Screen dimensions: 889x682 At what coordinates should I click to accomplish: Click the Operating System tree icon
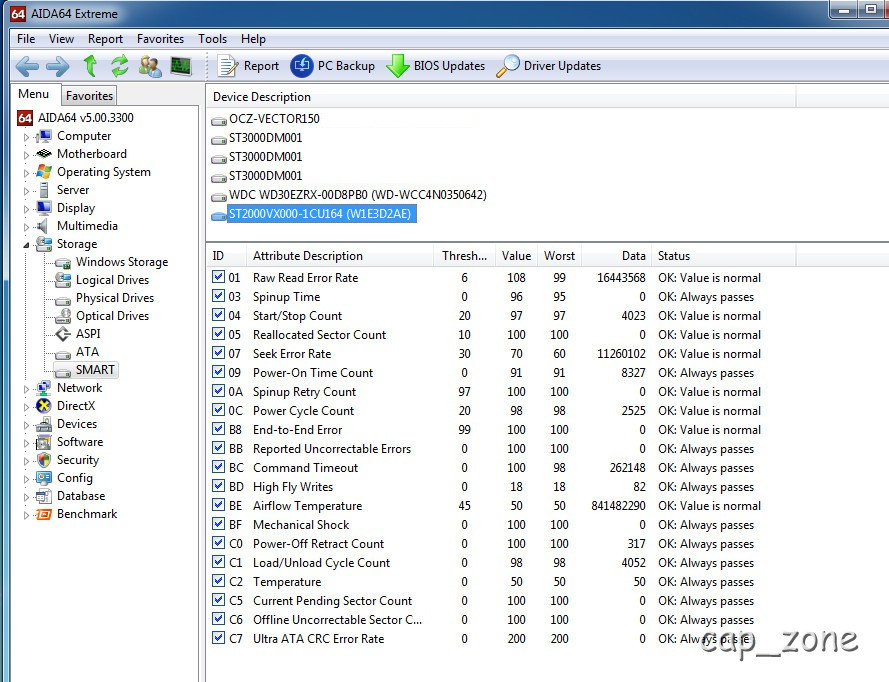click(44, 172)
